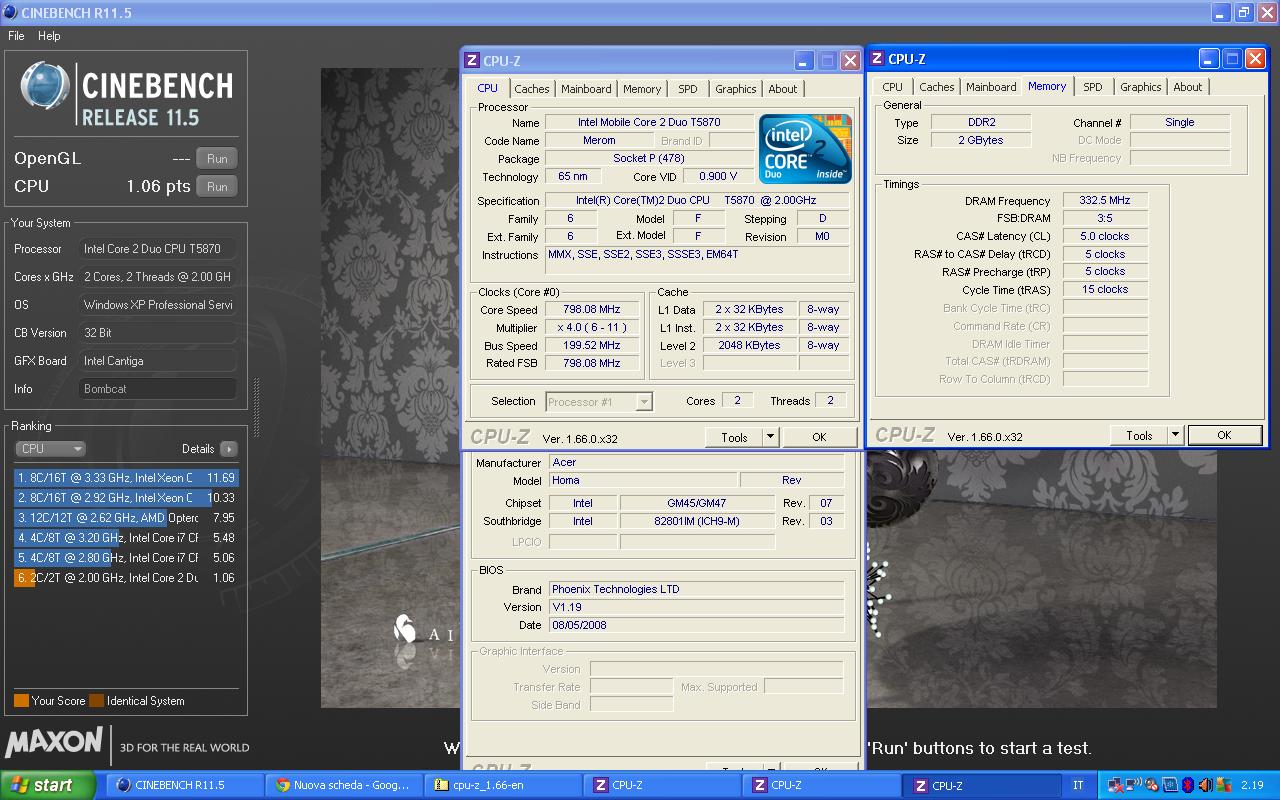Click the disconnected network tray icon
Image resolution: width=1280 pixels, height=800 pixels.
coord(1115,785)
